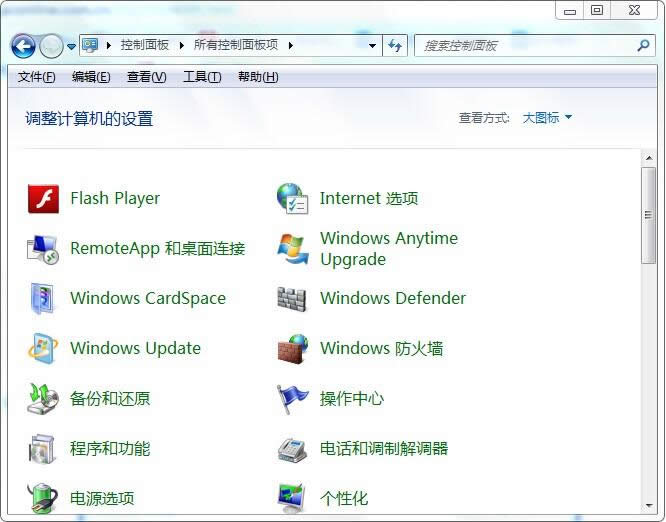Viewport: 666px width, 522px height.
Task: Open the 电源选项 link
Action: pyautogui.click(x=102, y=498)
